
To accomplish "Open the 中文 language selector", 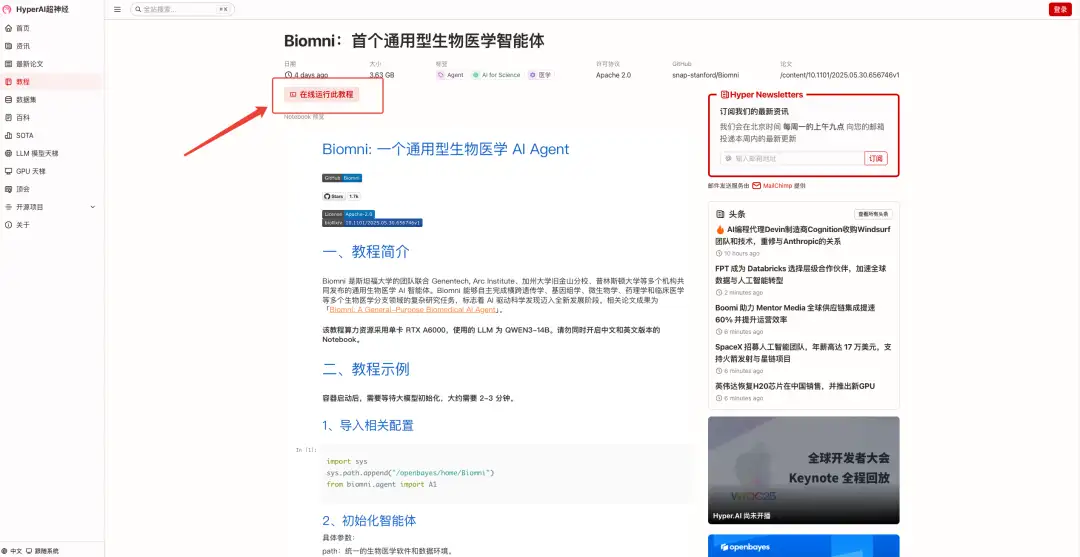I will [x=12, y=551].
